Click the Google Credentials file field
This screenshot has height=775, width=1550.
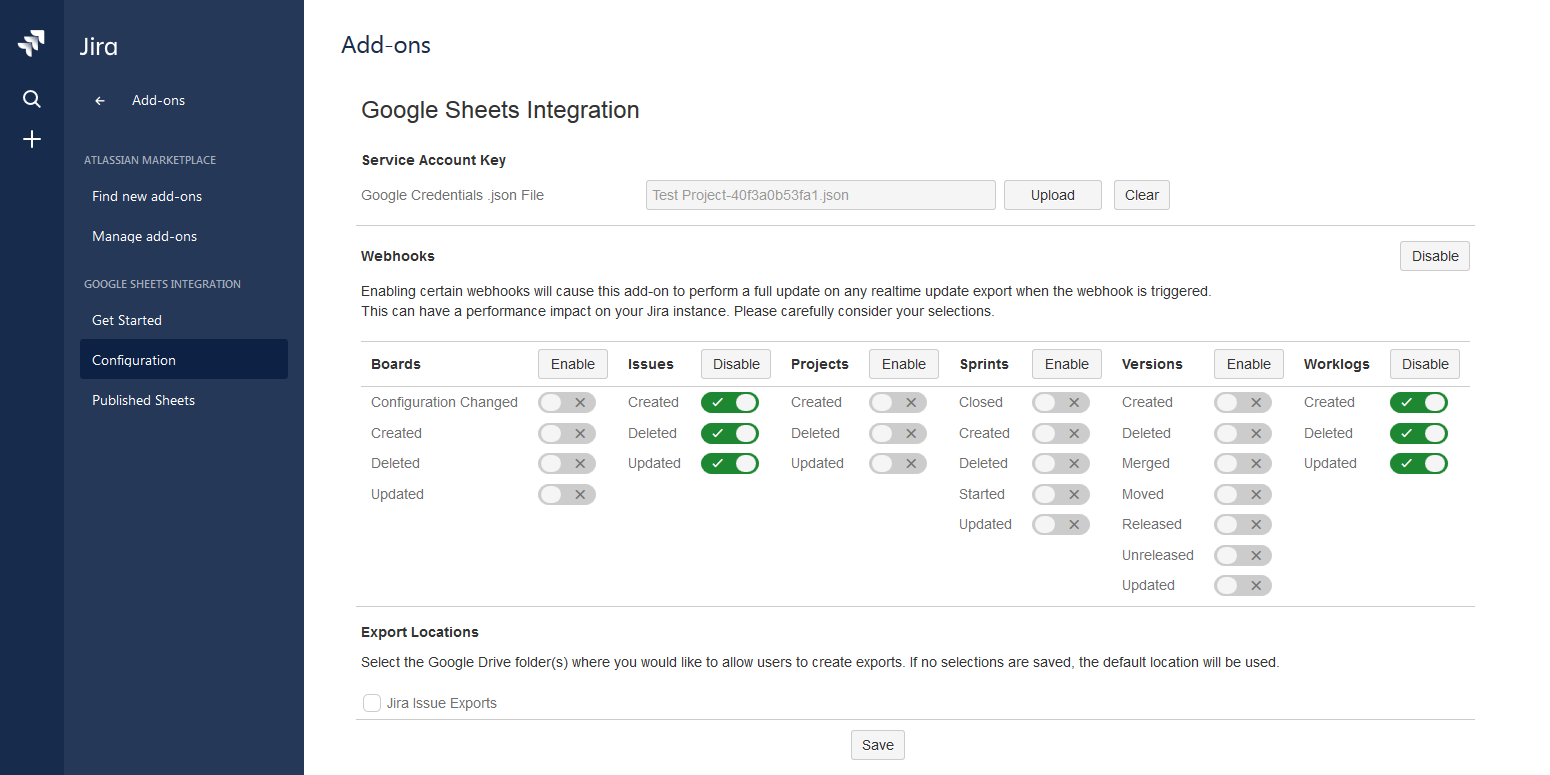click(x=820, y=195)
